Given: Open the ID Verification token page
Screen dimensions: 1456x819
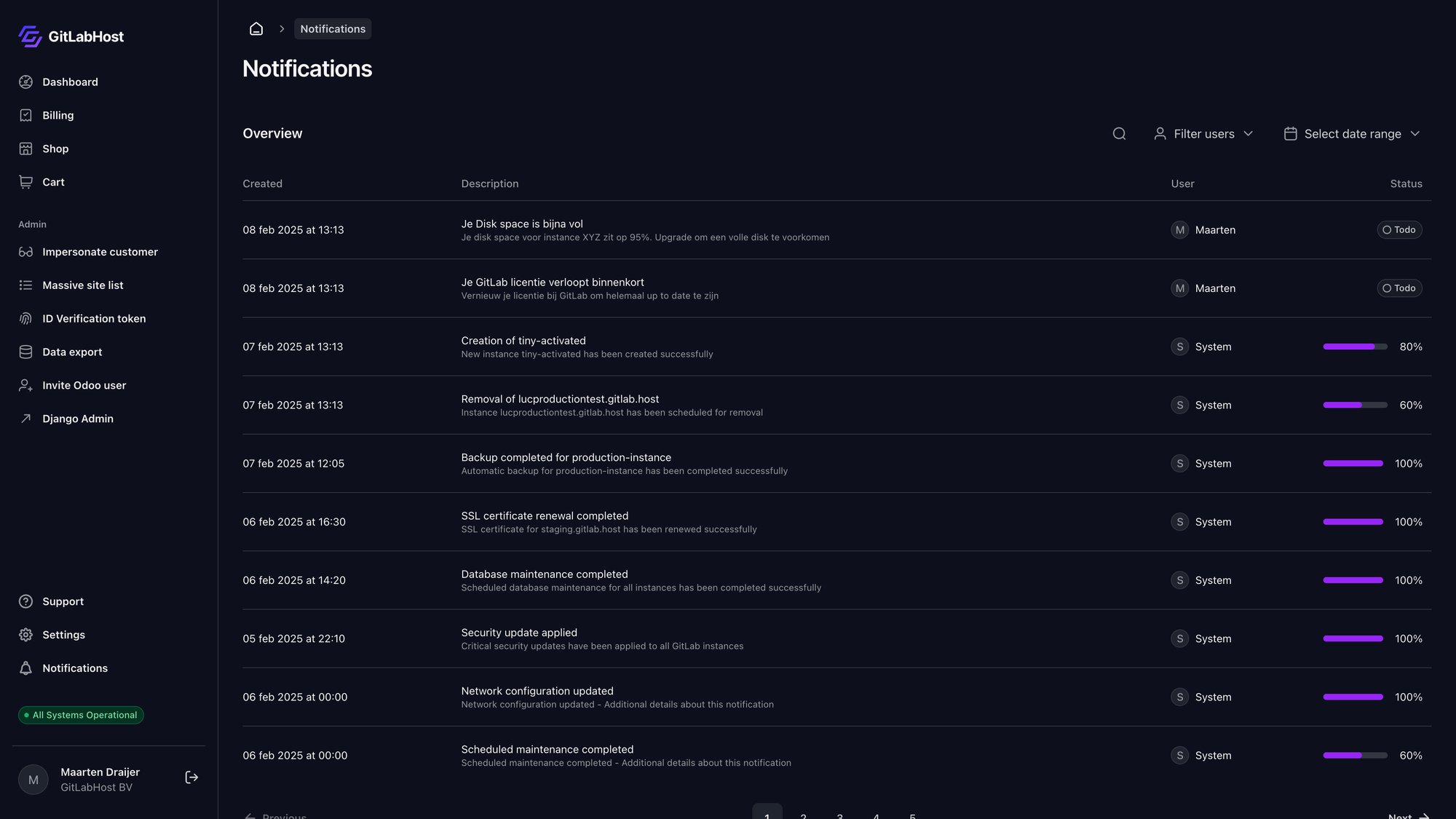Looking at the screenshot, I should (93, 318).
